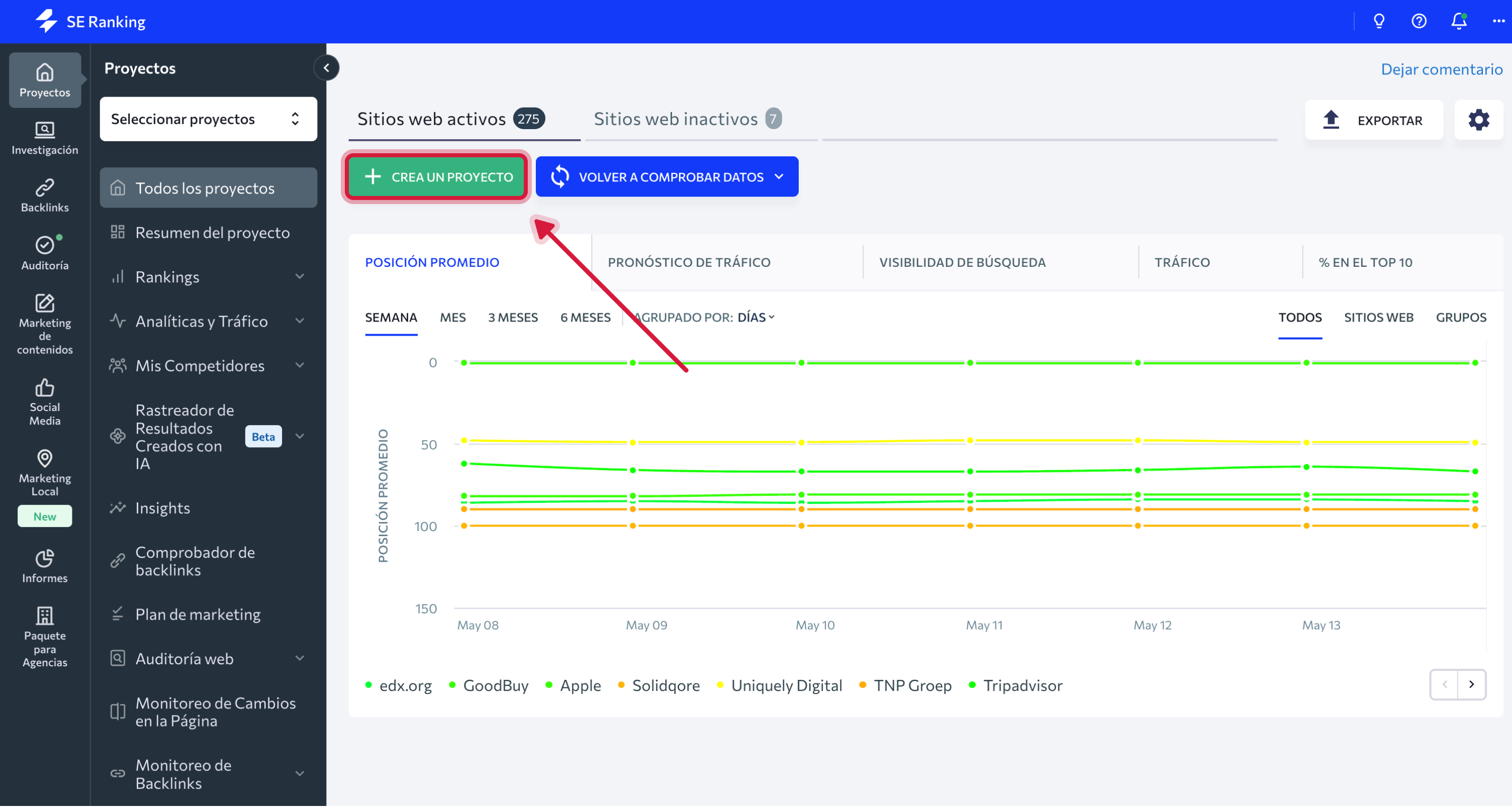Open the Investigación sidebar icon
The image size is (1512, 810).
(x=45, y=138)
